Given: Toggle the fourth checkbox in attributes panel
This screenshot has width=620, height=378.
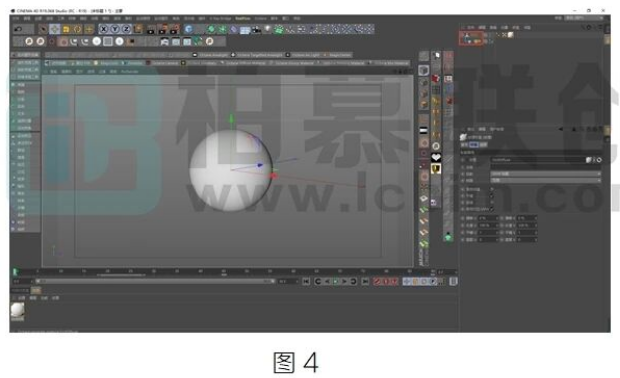Looking at the screenshot, I should (x=492, y=209).
